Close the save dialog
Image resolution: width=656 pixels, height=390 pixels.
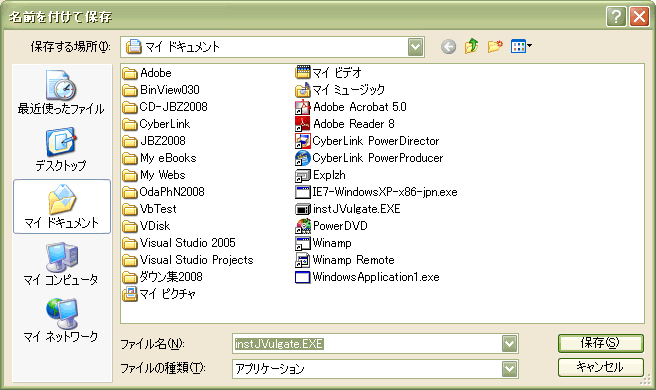pyautogui.click(x=639, y=17)
